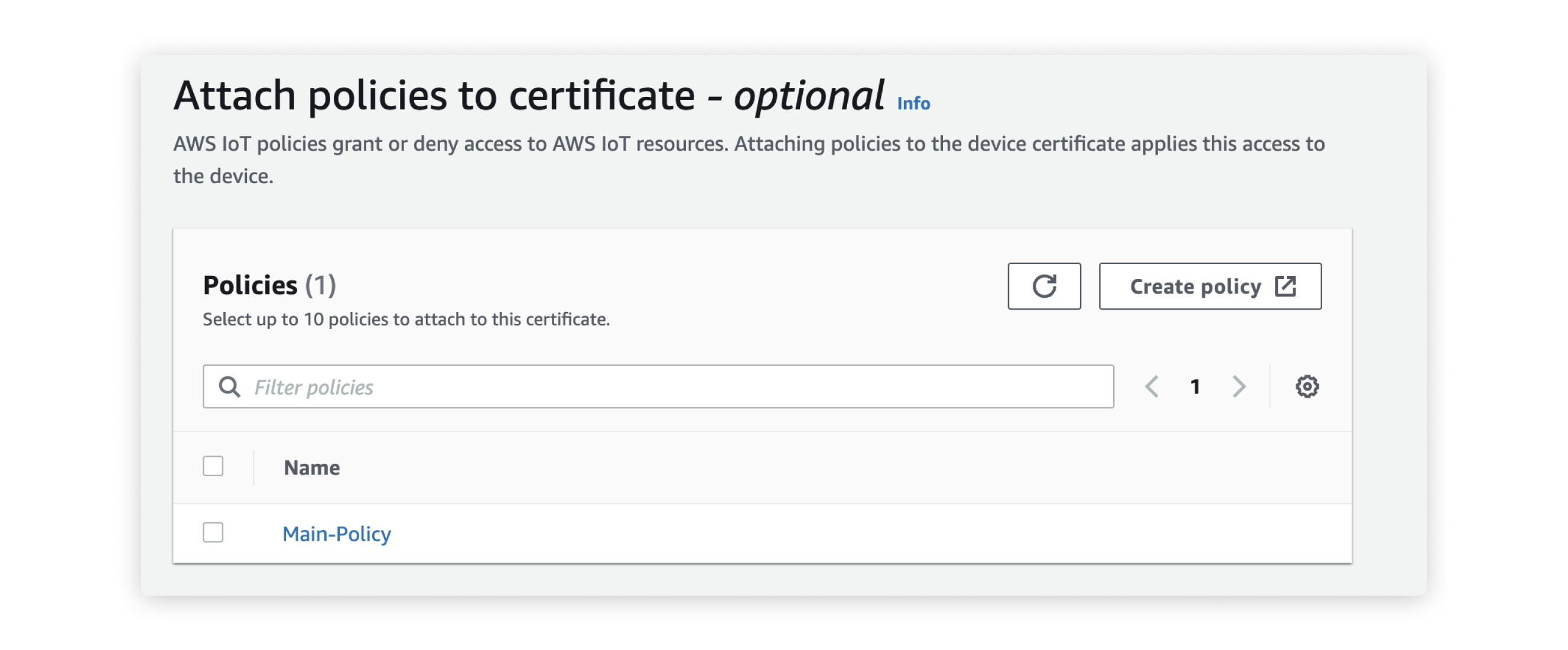Click the 'Attach policies to certificate' title
The height and width of the screenshot is (650, 1568).
[434, 96]
